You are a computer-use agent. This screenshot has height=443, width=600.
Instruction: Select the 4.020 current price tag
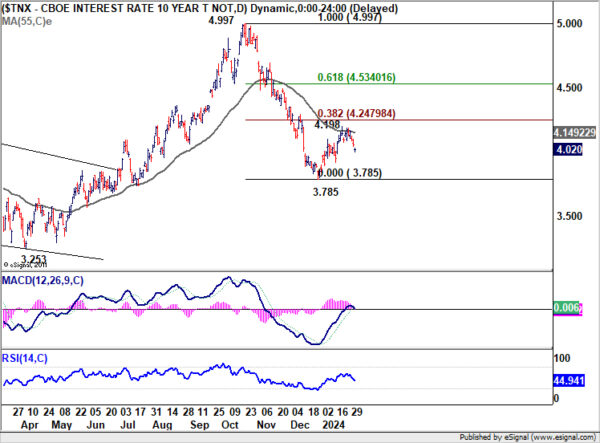568,150
